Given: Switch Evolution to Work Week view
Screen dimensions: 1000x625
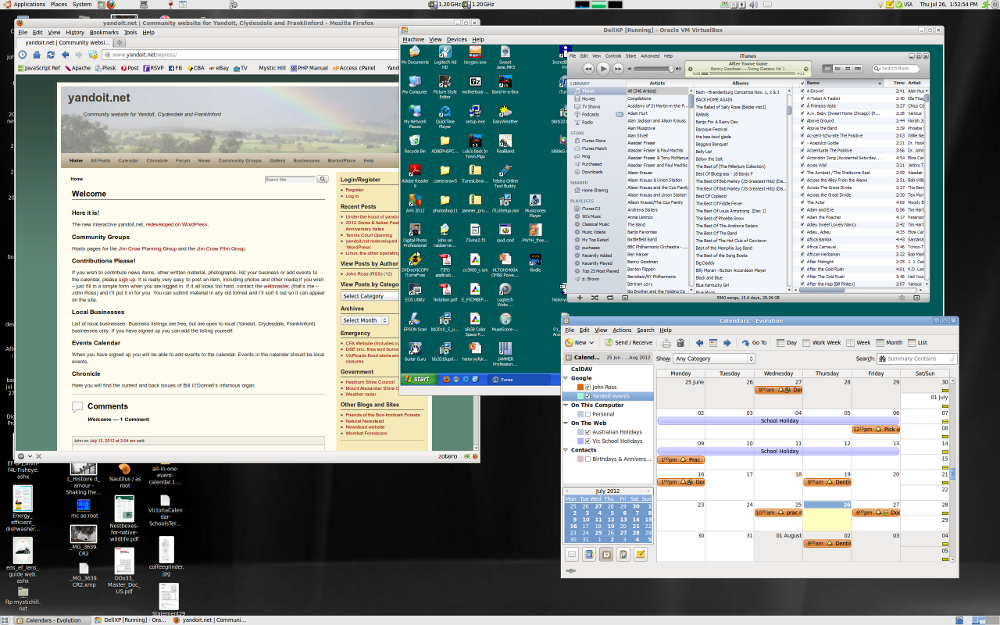Looking at the screenshot, I should coord(821,342).
